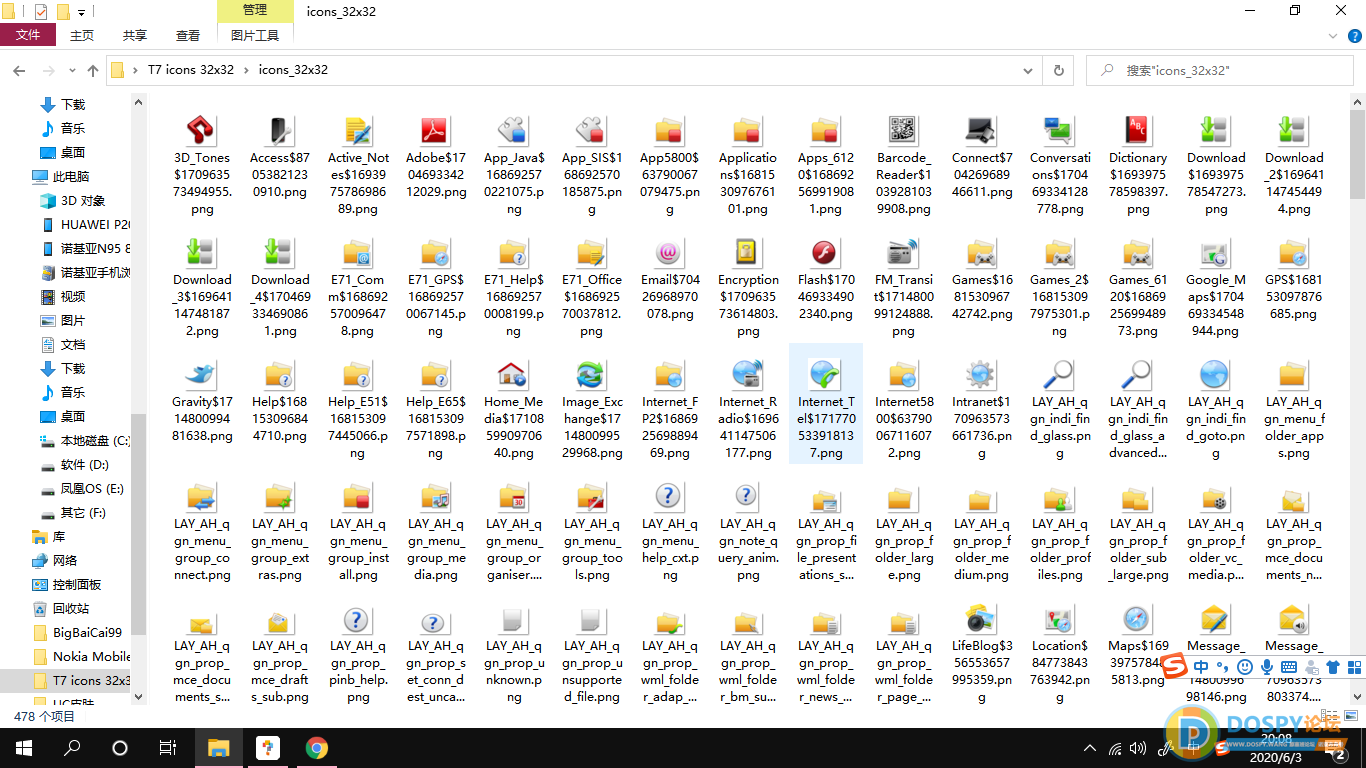Screen dimensions: 1366x768
Task: Select the Email$704 icon file
Action: point(670,280)
